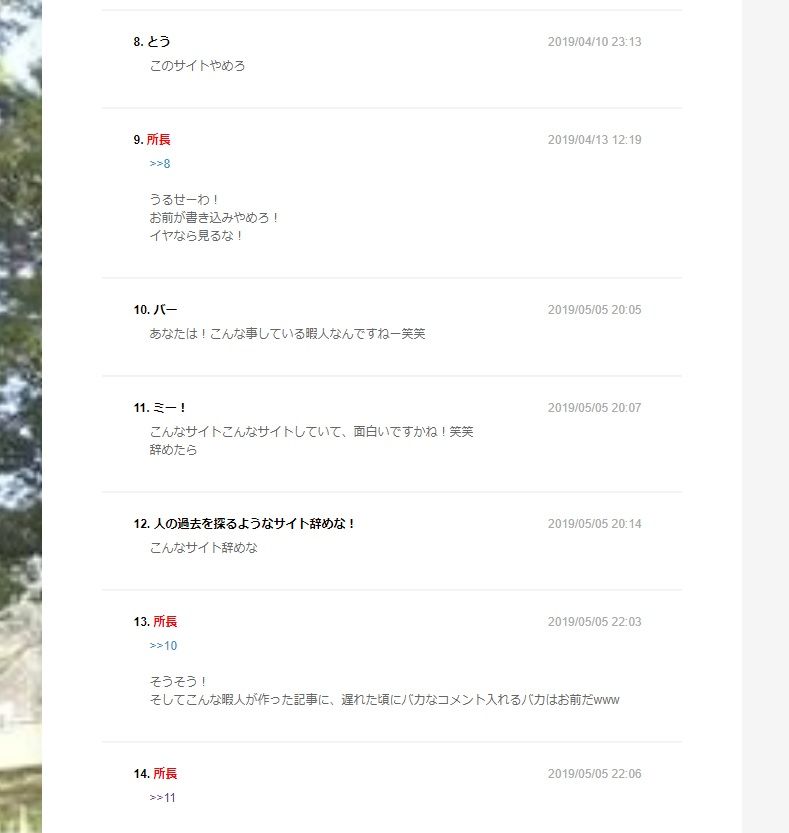789x833 pixels.
Task: Click the >>11 reply reference
Action: [163, 797]
